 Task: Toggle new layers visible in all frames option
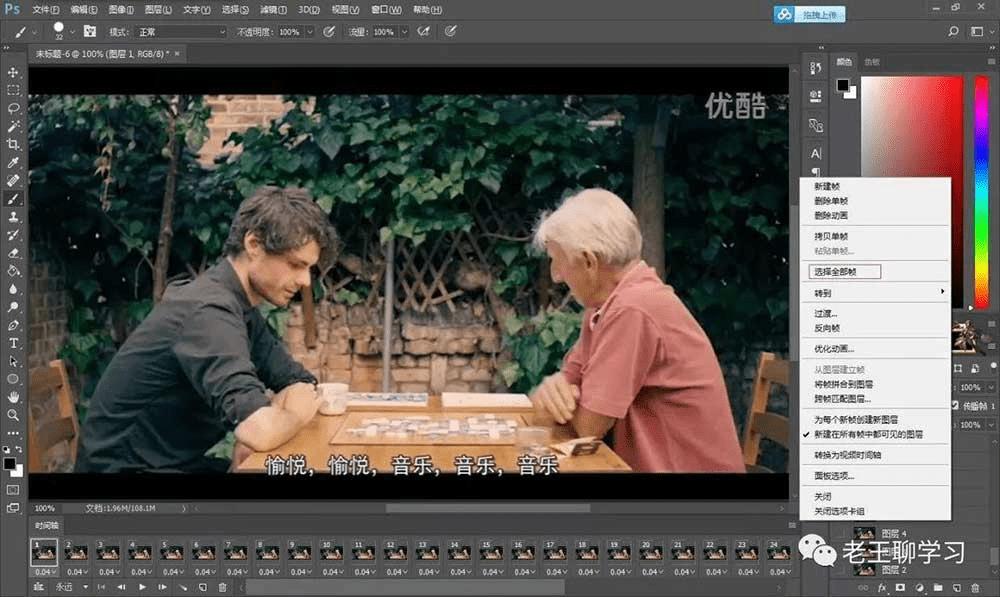(x=868, y=434)
